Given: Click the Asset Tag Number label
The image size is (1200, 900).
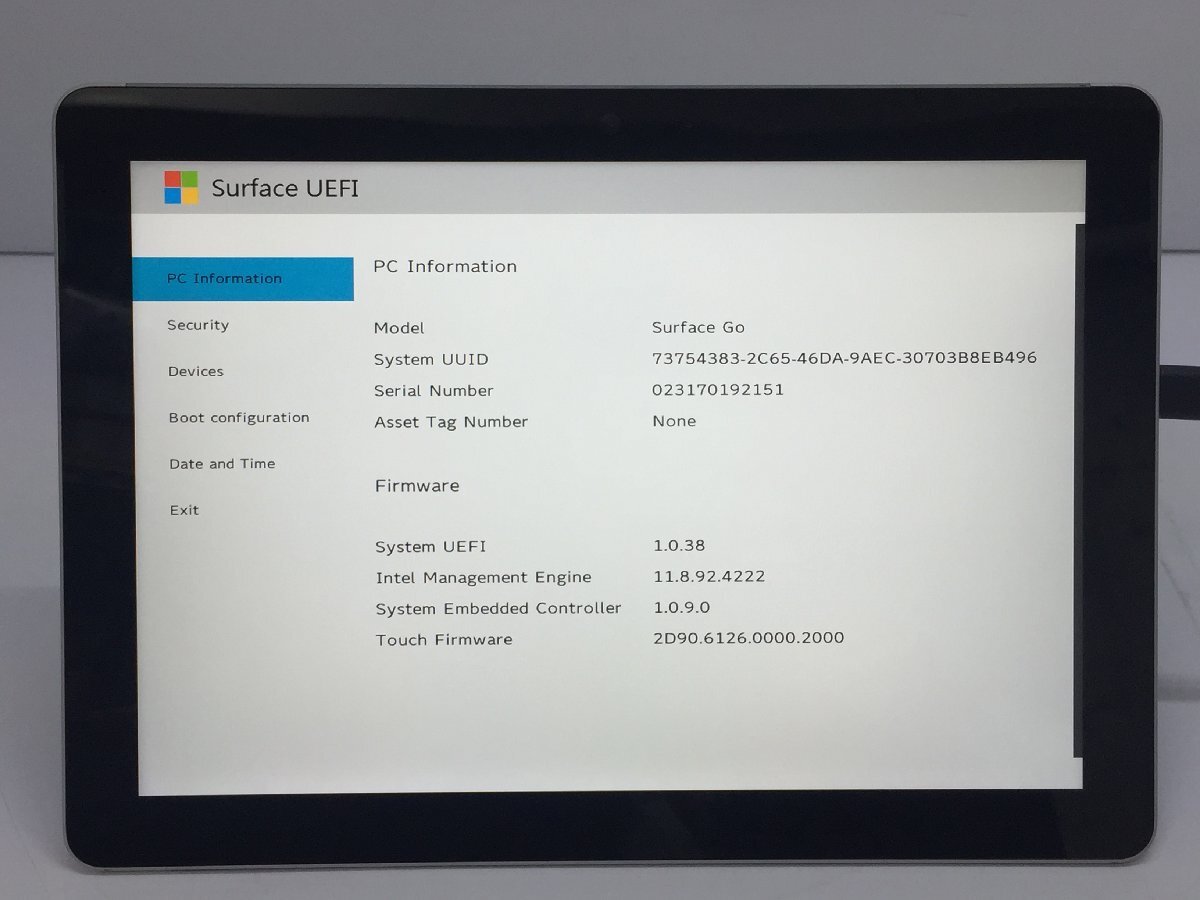Looking at the screenshot, I should (451, 422).
